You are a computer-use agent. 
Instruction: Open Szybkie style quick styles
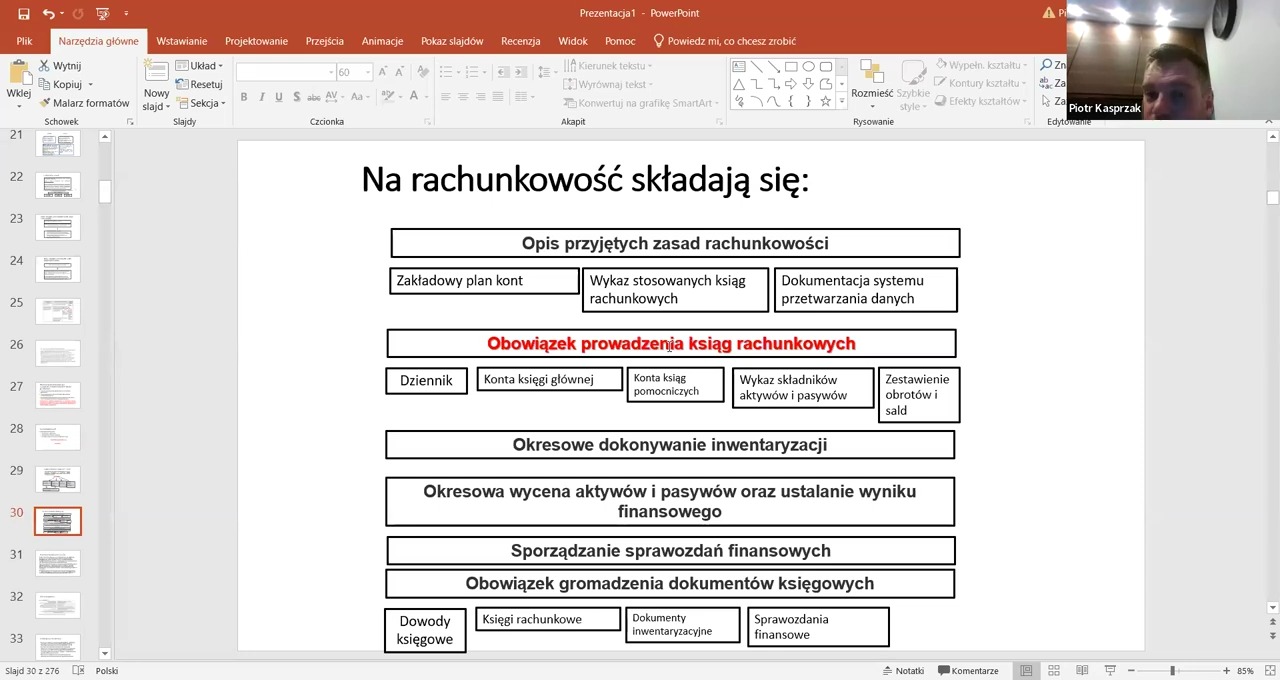click(x=913, y=85)
